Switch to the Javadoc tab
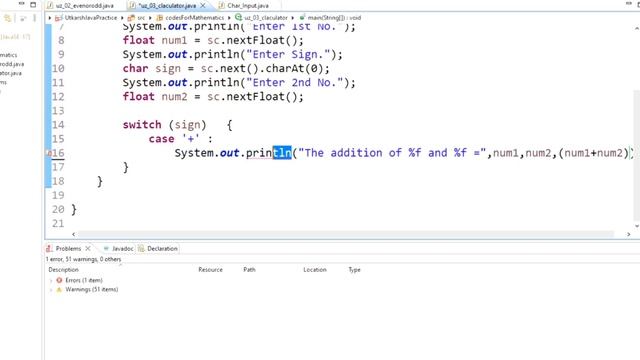The height and width of the screenshot is (360, 640). 122,248
